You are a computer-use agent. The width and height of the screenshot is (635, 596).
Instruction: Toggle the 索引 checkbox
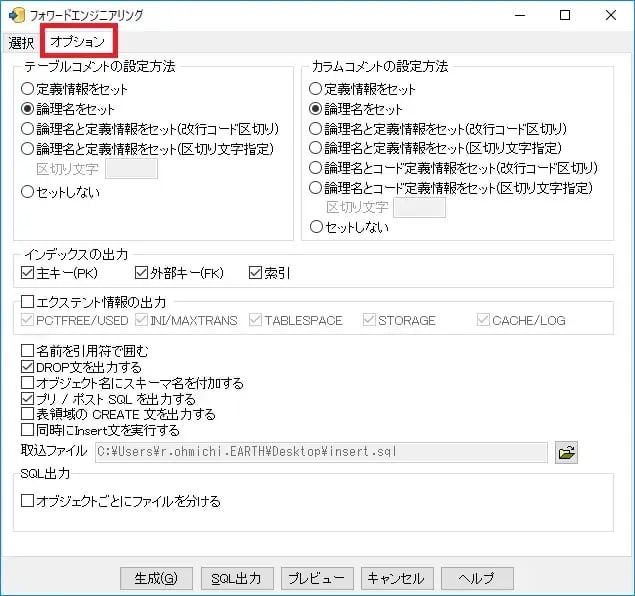pos(255,272)
